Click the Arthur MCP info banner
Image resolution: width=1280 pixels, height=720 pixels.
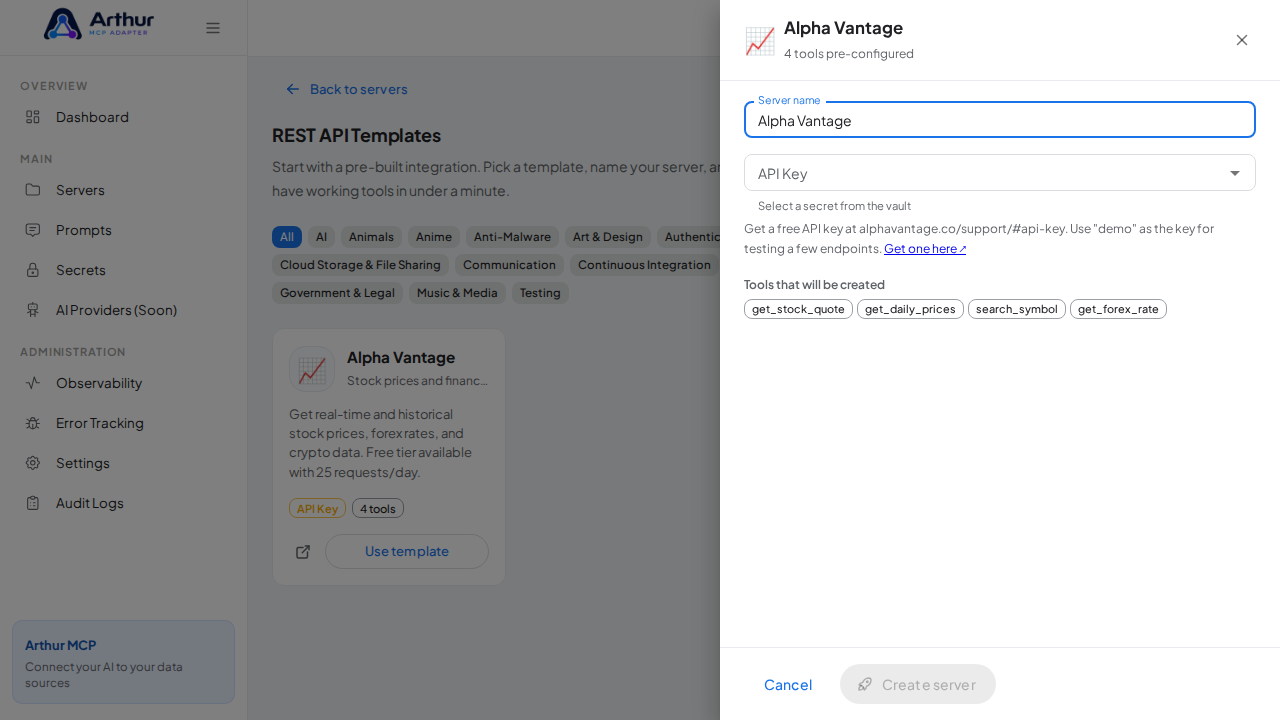coord(123,662)
